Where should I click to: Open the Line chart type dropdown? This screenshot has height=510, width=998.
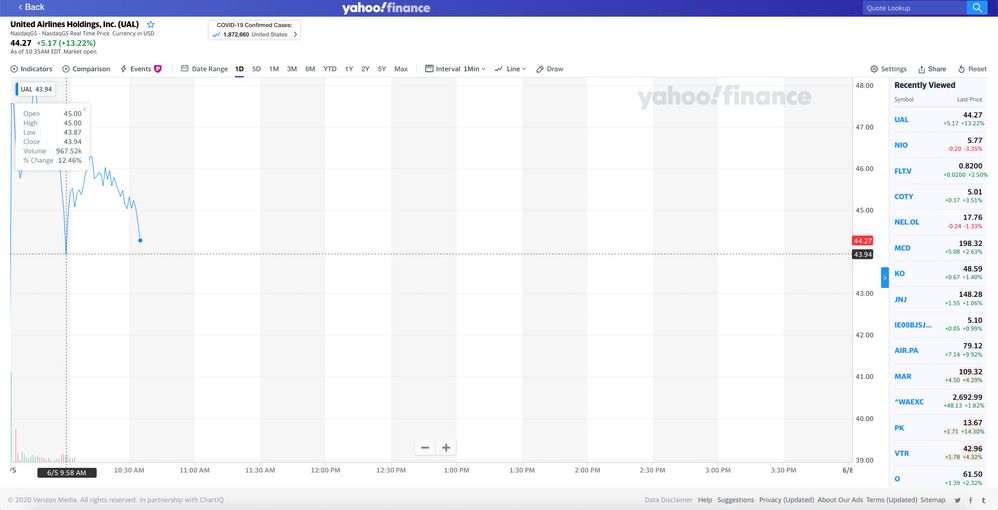pyautogui.click(x=511, y=69)
